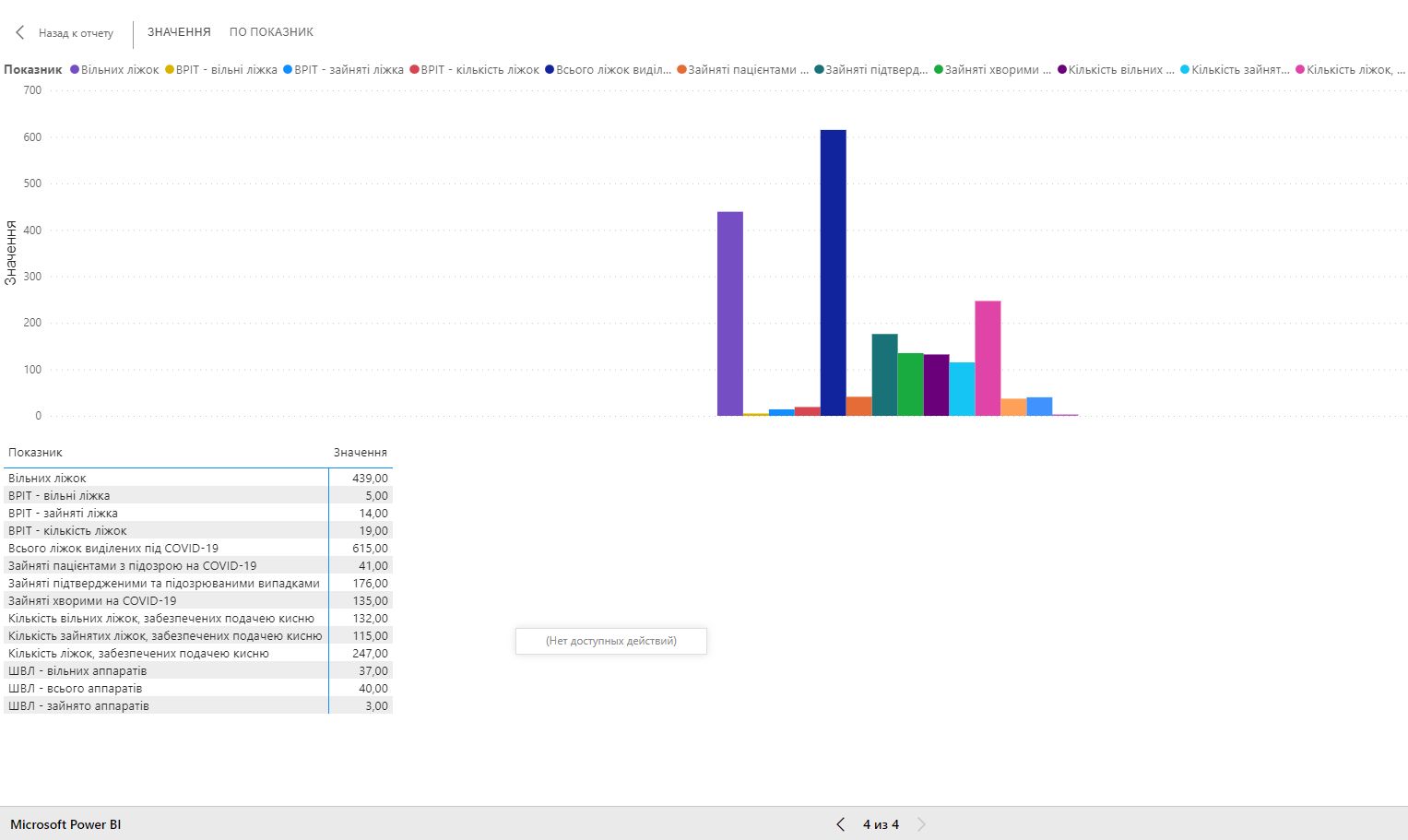The width and height of the screenshot is (1408, 840).
Task: Sort table by Показник column header
Action: coord(35,453)
